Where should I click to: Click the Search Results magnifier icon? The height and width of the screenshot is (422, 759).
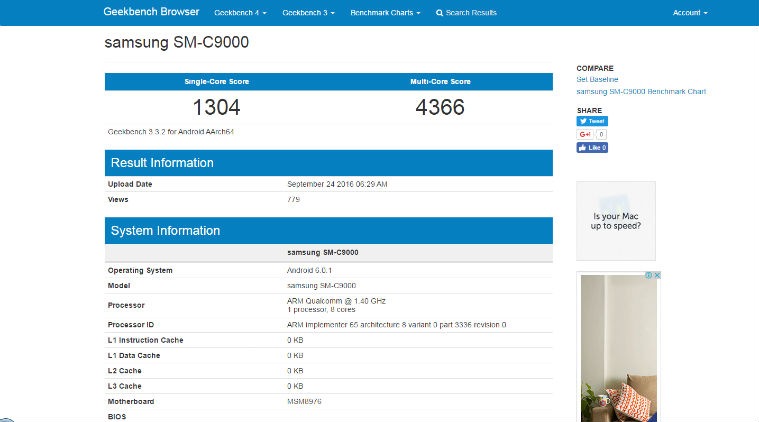point(439,13)
